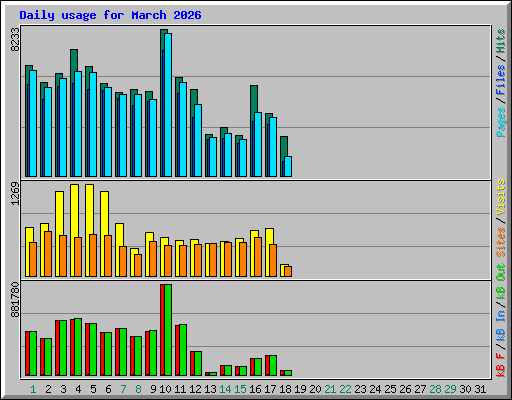The width and height of the screenshot is (512, 400).
Task: Click the 'kB In' legend label
Action: [501, 326]
